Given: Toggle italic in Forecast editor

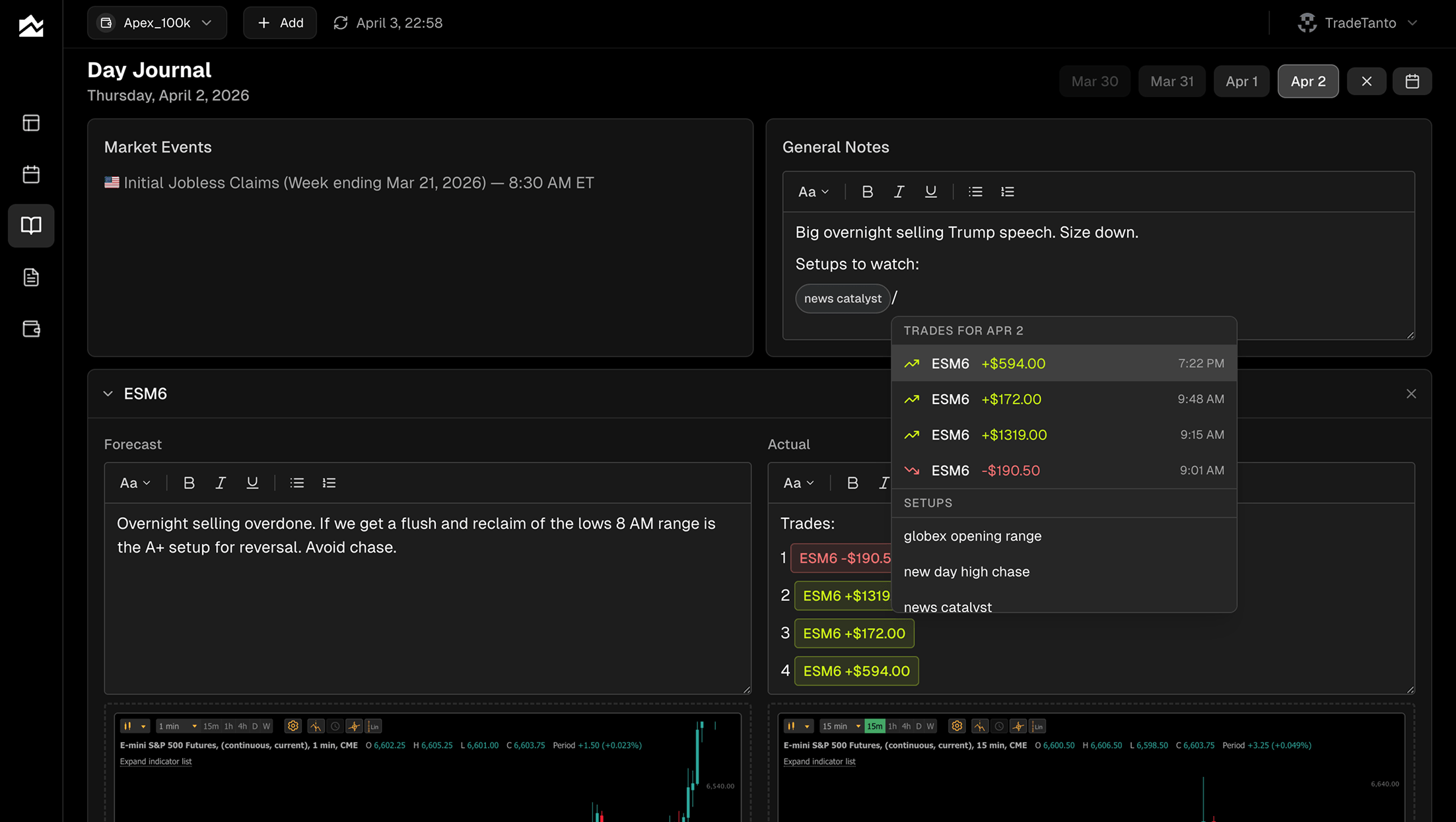Looking at the screenshot, I should [221, 483].
